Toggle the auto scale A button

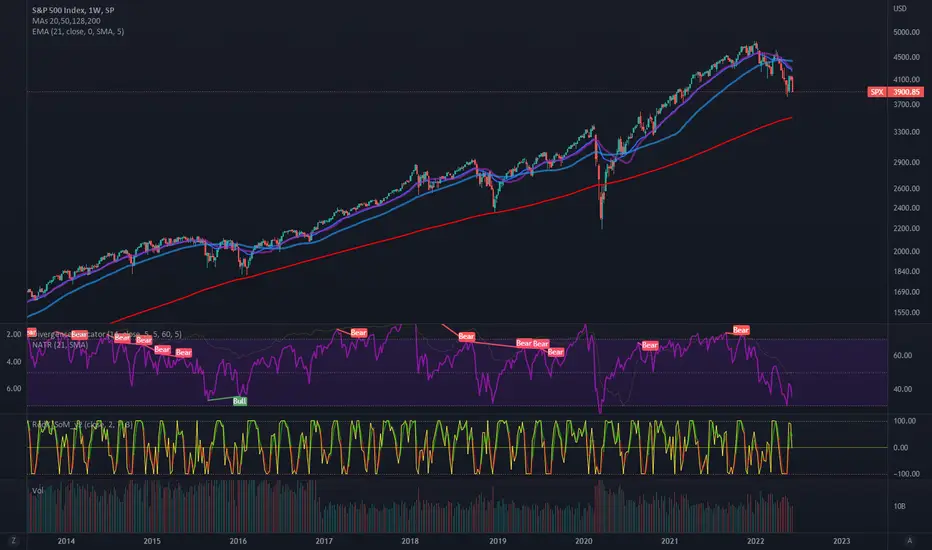[909, 540]
